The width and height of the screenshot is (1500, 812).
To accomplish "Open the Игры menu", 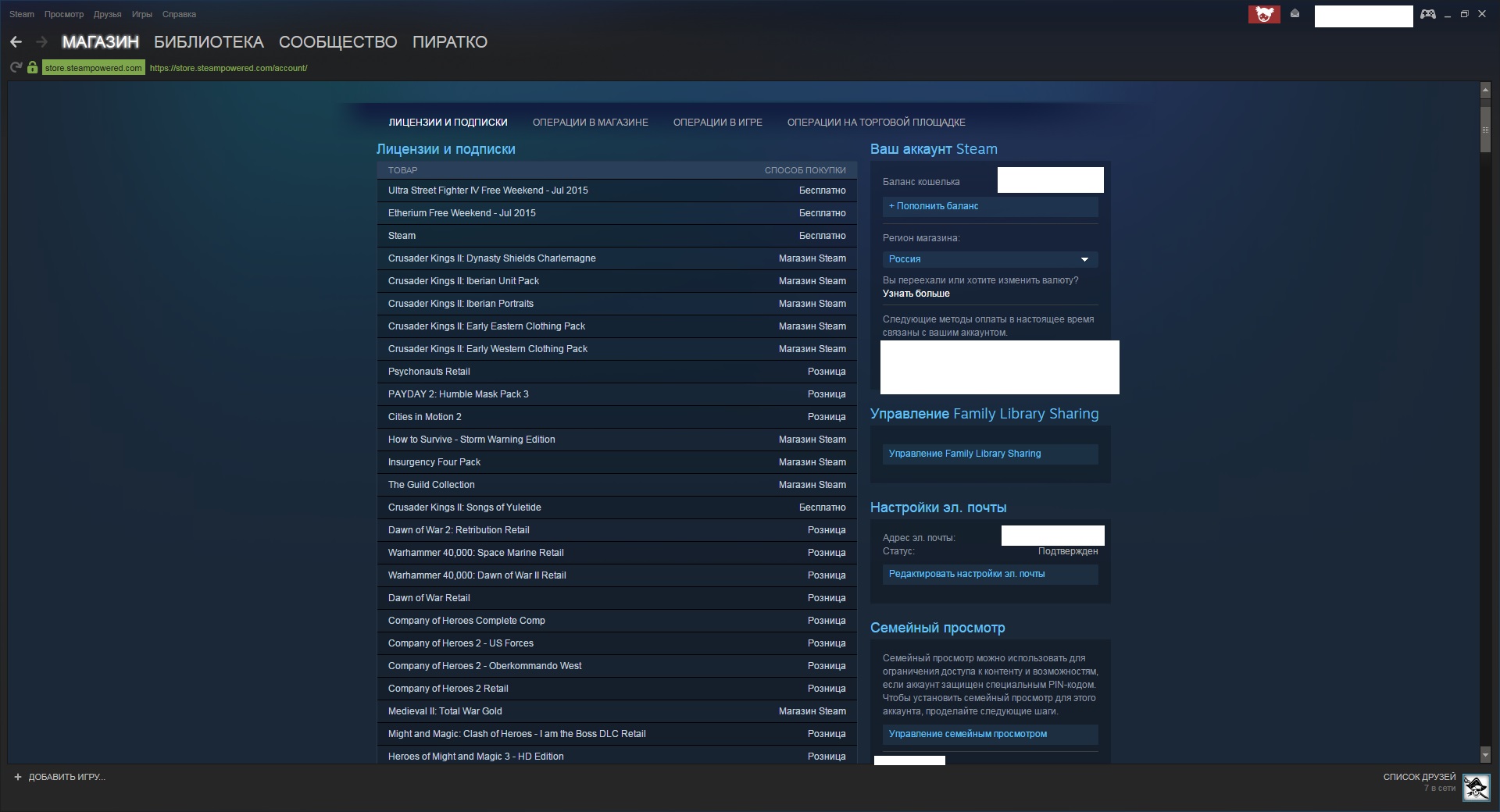I will pyautogui.click(x=141, y=14).
